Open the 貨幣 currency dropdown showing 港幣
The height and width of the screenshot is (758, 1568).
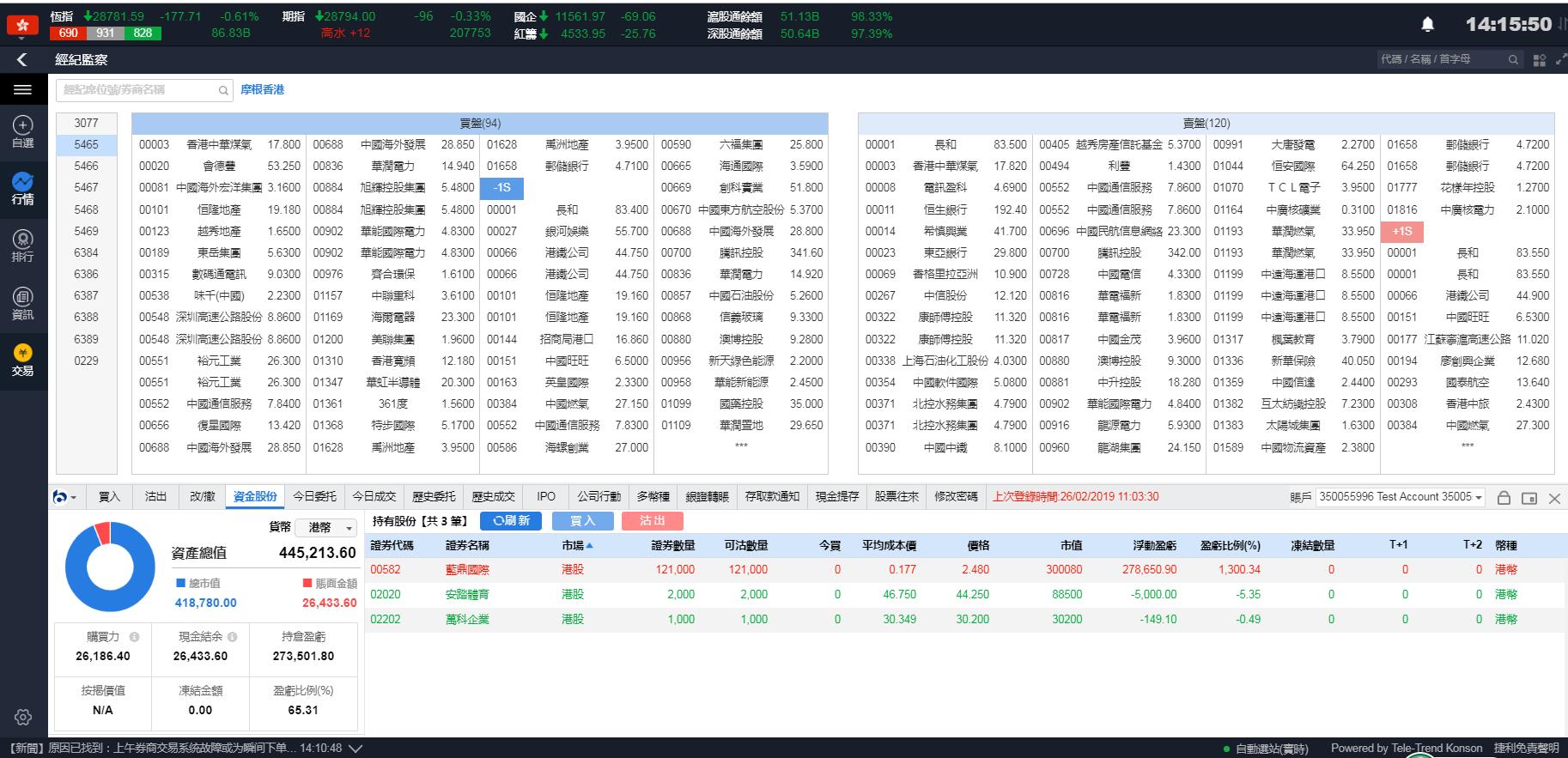[326, 527]
